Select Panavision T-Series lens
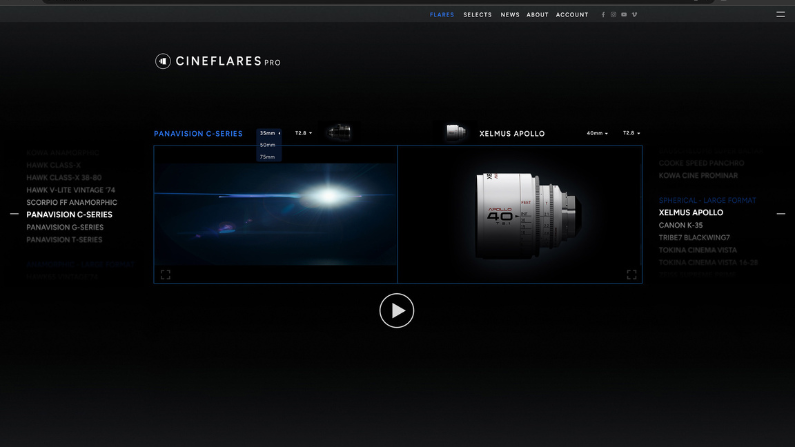This screenshot has width=795, height=447. point(64,240)
